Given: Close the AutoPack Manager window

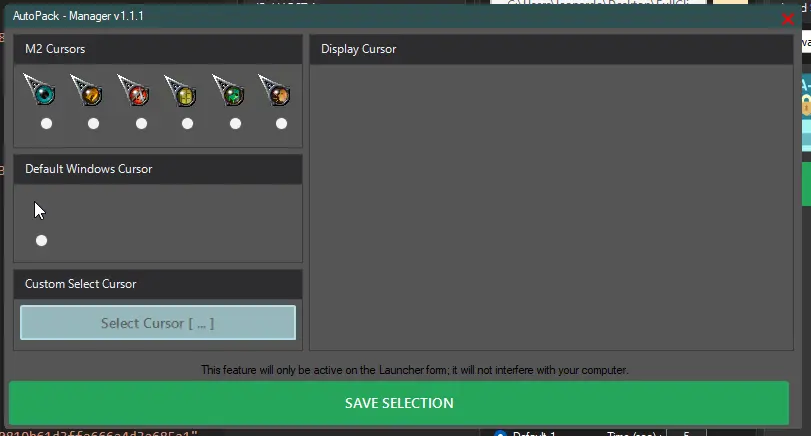Looking at the screenshot, I should 788,19.
